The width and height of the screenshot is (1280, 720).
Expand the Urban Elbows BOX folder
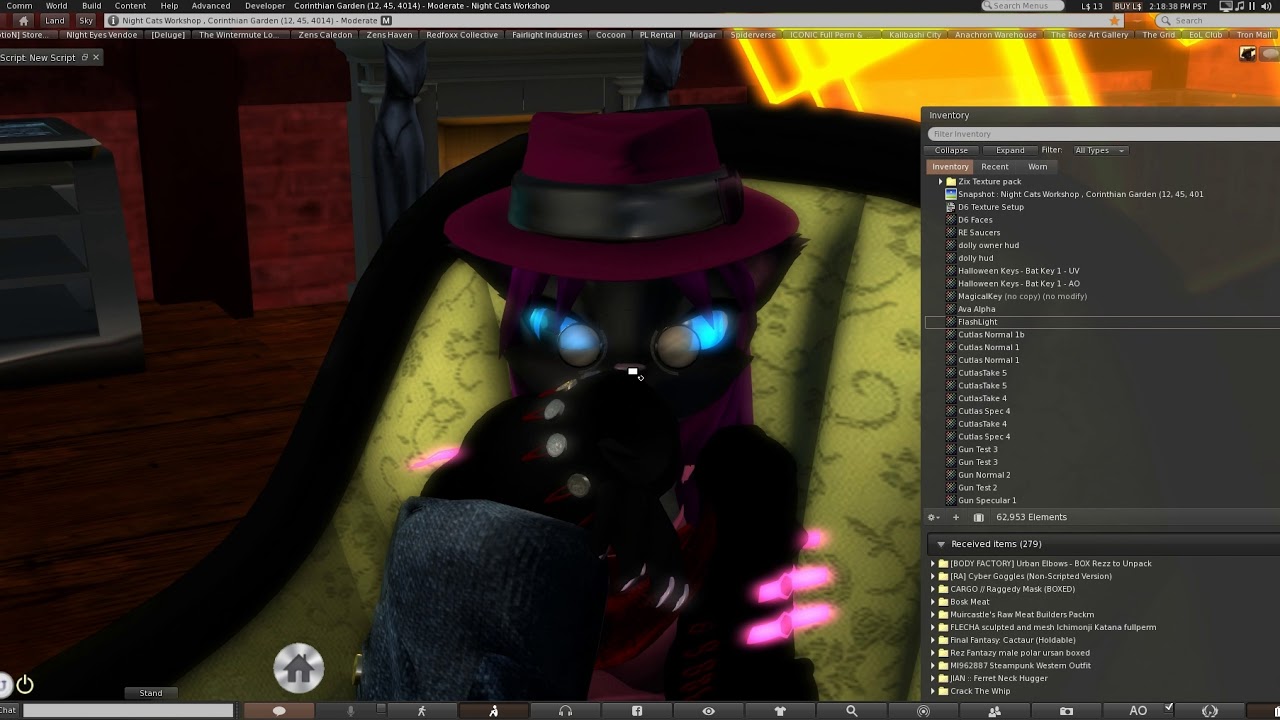pyautogui.click(x=933, y=563)
